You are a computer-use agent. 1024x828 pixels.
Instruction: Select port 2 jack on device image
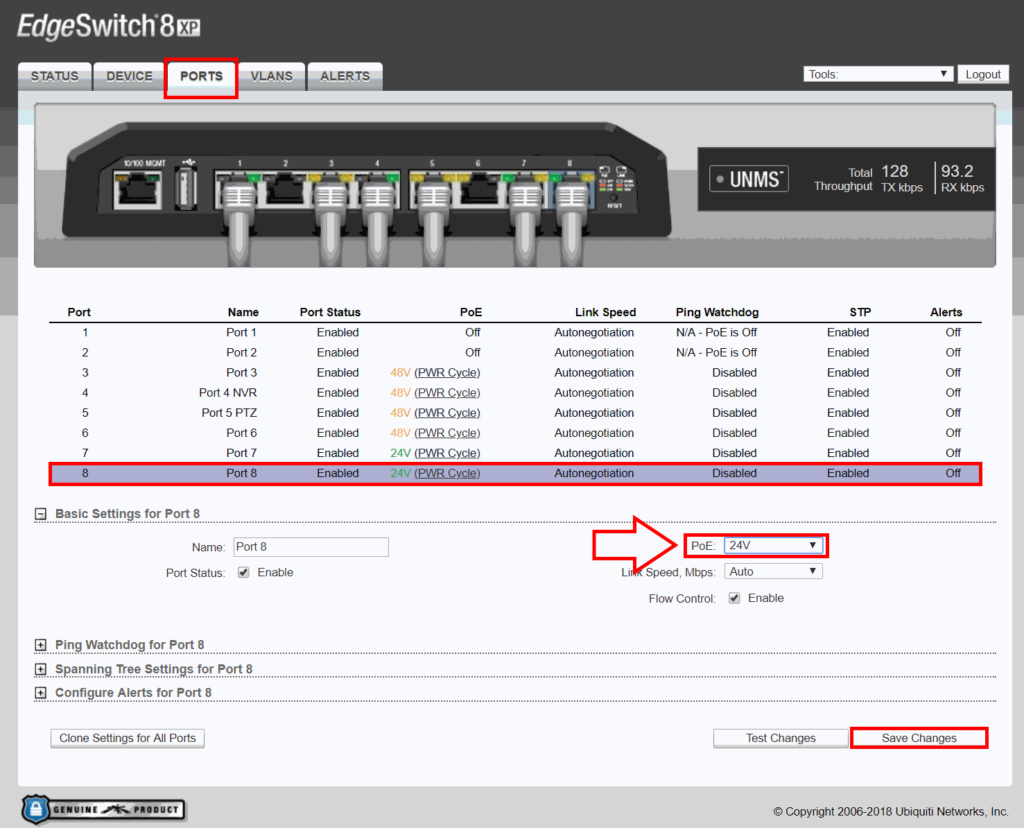(x=284, y=189)
